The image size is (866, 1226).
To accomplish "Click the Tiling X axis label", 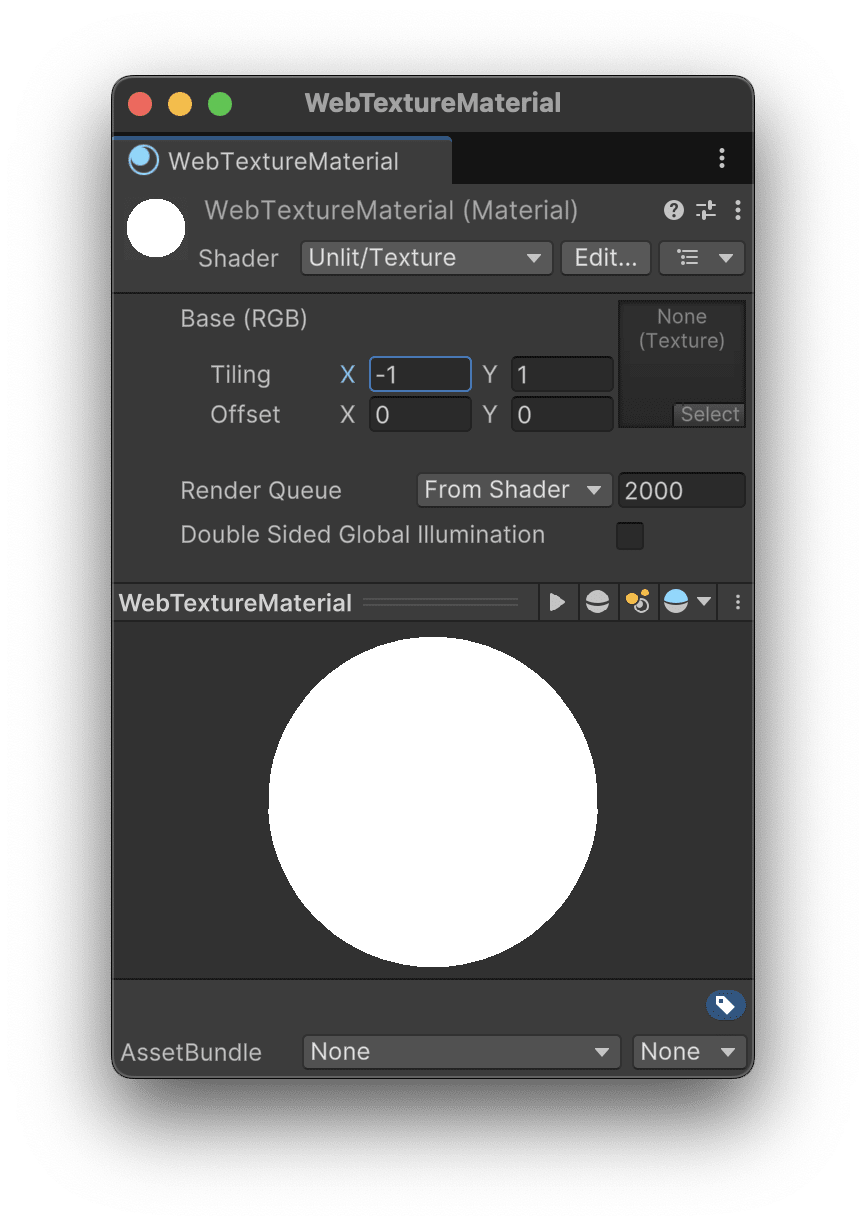I will click(x=348, y=375).
